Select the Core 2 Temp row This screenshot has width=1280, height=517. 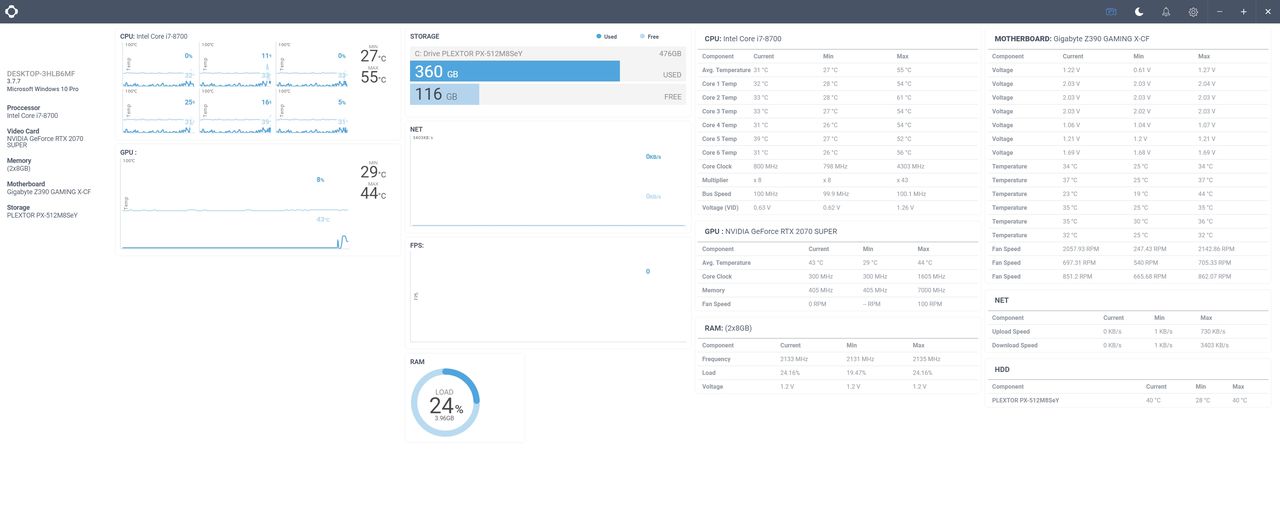click(x=837, y=98)
